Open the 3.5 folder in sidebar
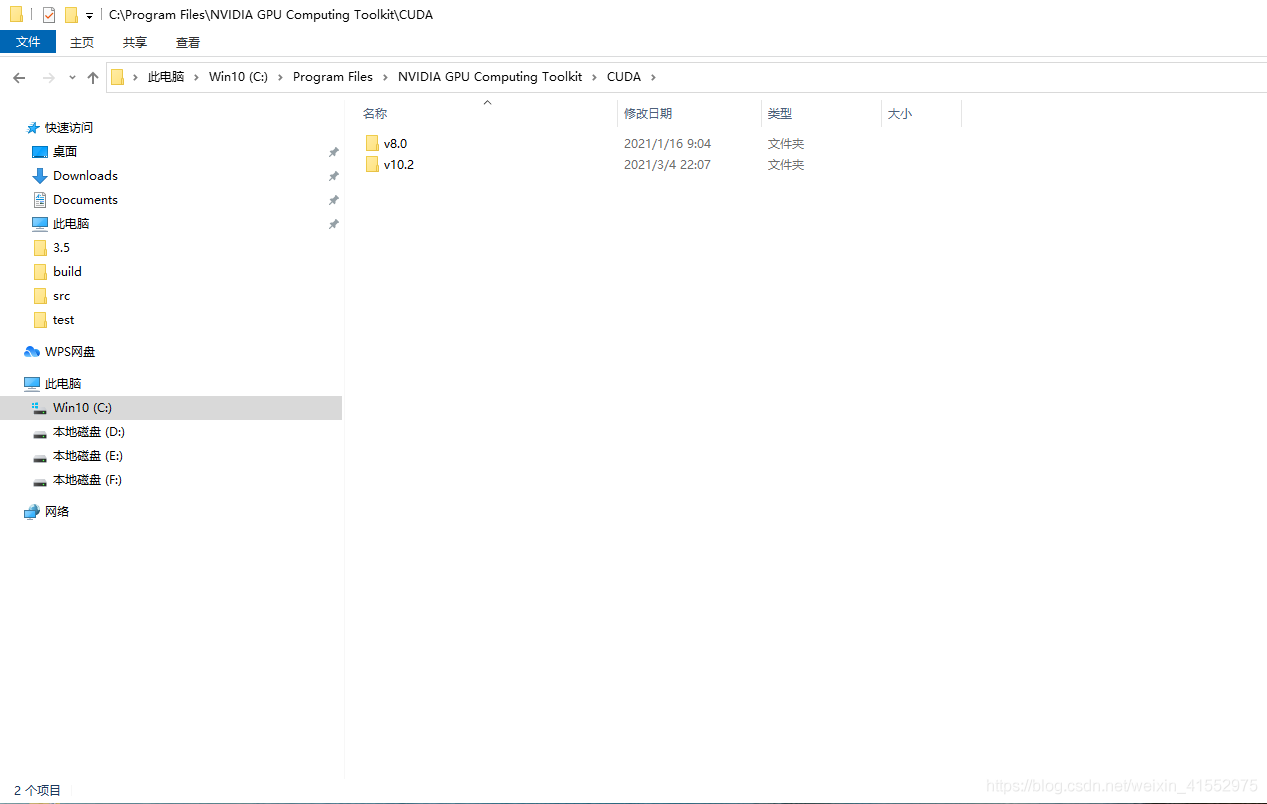This screenshot has width=1267, height=804. click(x=61, y=247)
